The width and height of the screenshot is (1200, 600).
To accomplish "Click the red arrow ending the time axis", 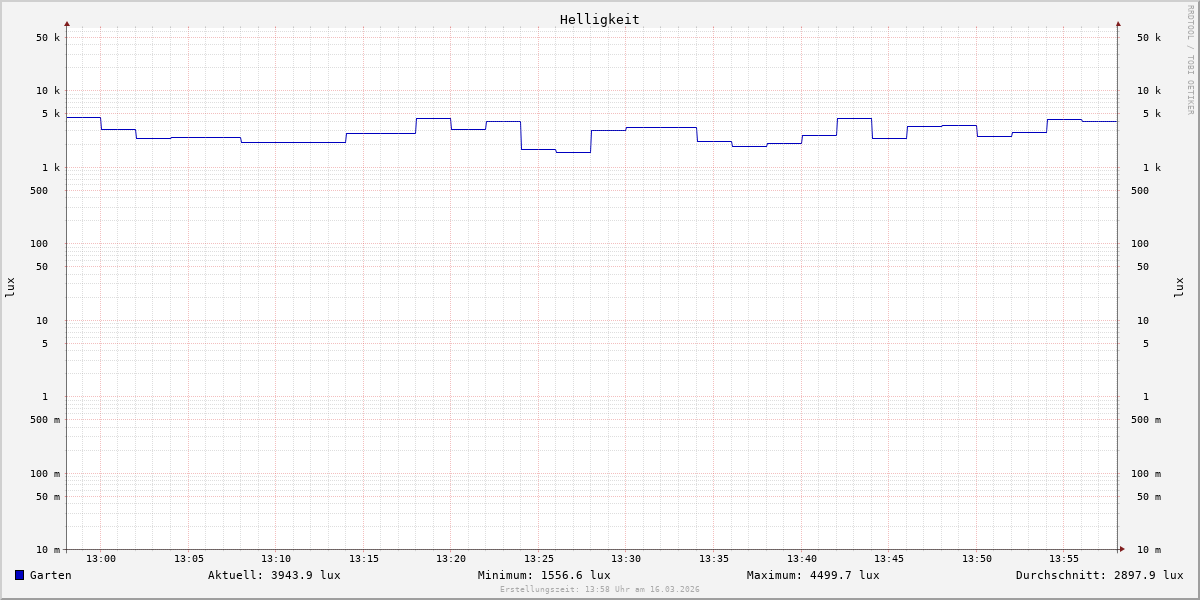I will point(1122,549).
